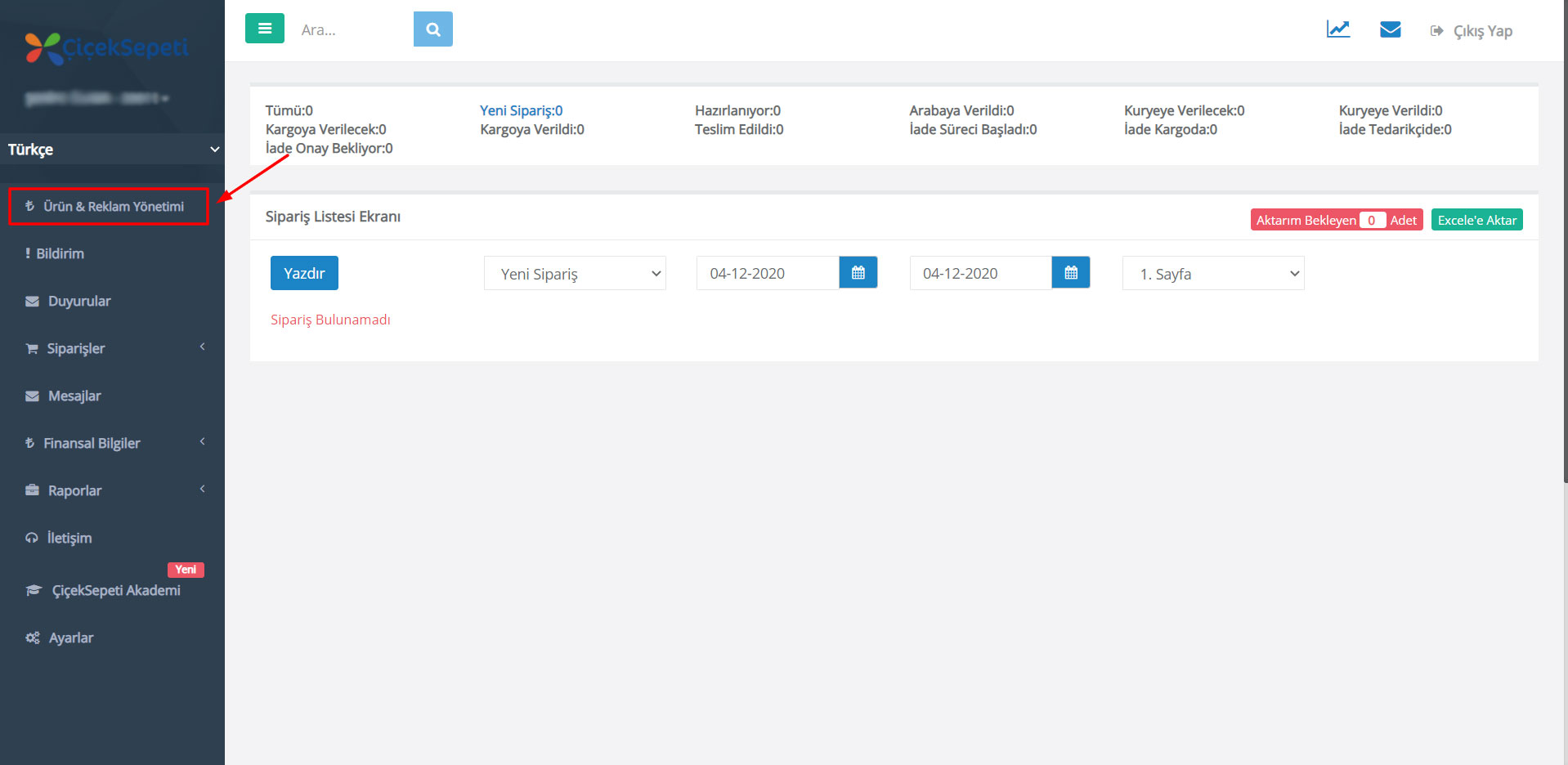1568x765 pixels.
Task: Focus the Ara... search field
Action: [352, 29]
